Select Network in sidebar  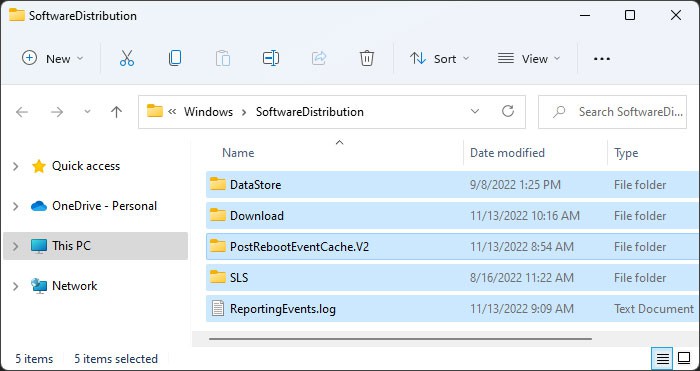click(75, 285)
